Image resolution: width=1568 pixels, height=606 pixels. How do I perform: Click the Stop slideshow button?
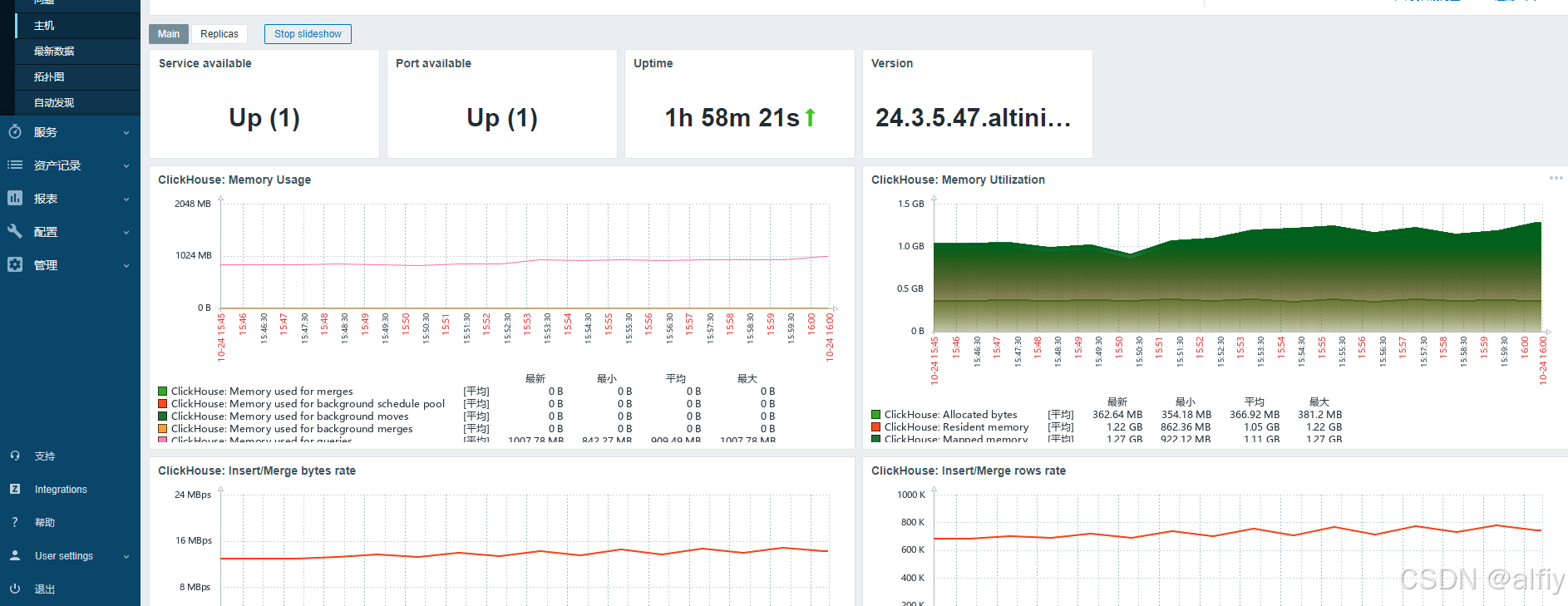tap(308, 34)
